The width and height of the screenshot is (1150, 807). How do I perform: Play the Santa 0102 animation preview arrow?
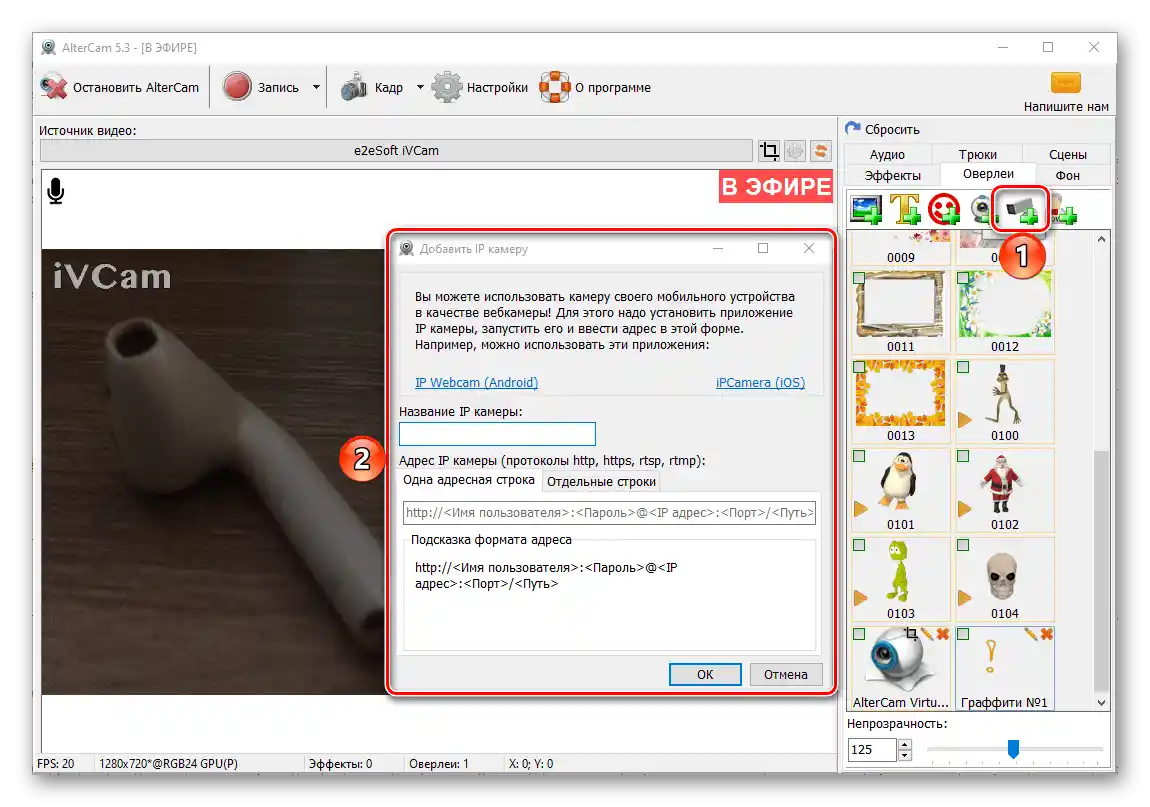[x=964, y=508]
